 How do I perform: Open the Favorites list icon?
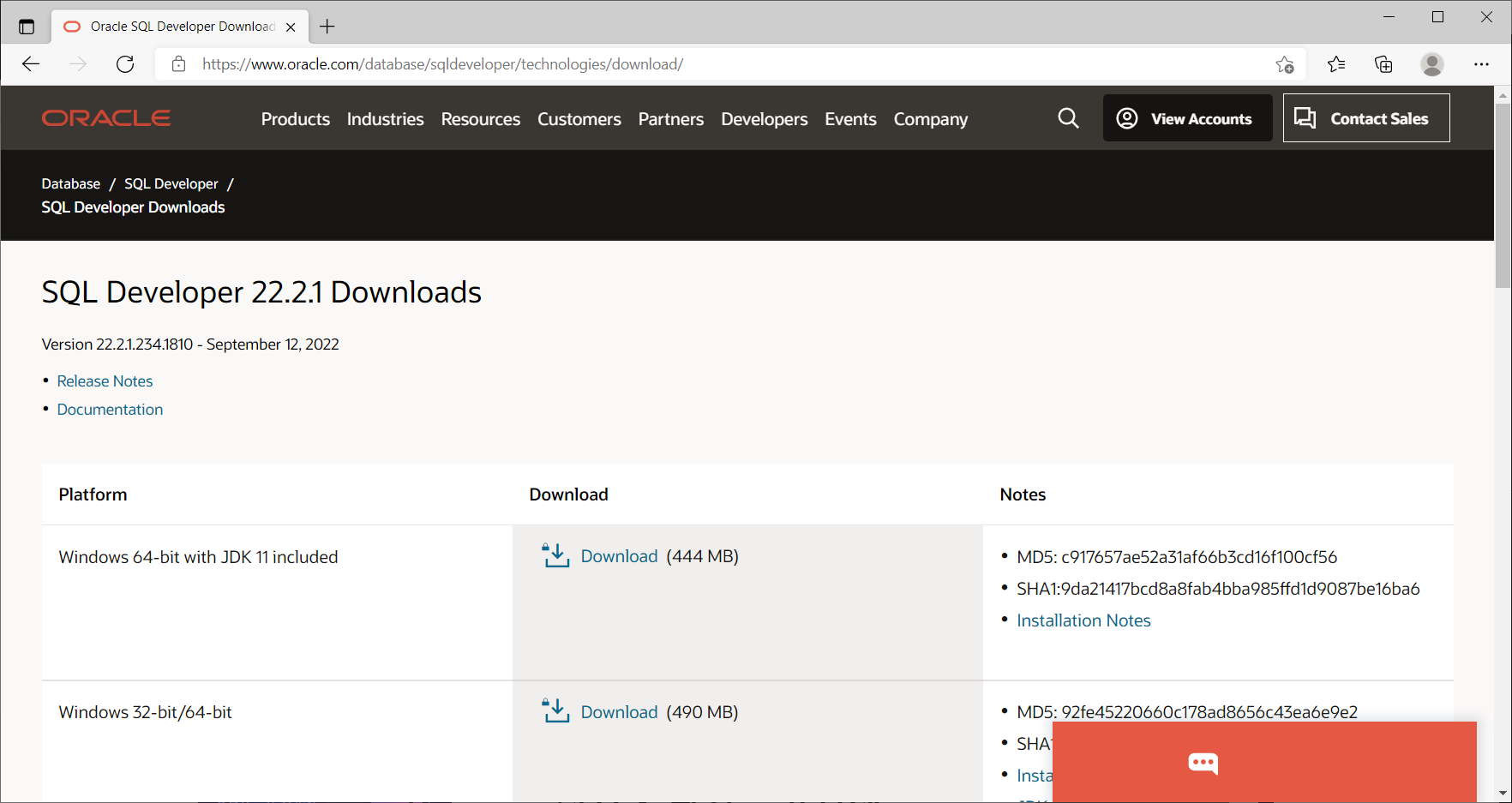pos(1335,64)
